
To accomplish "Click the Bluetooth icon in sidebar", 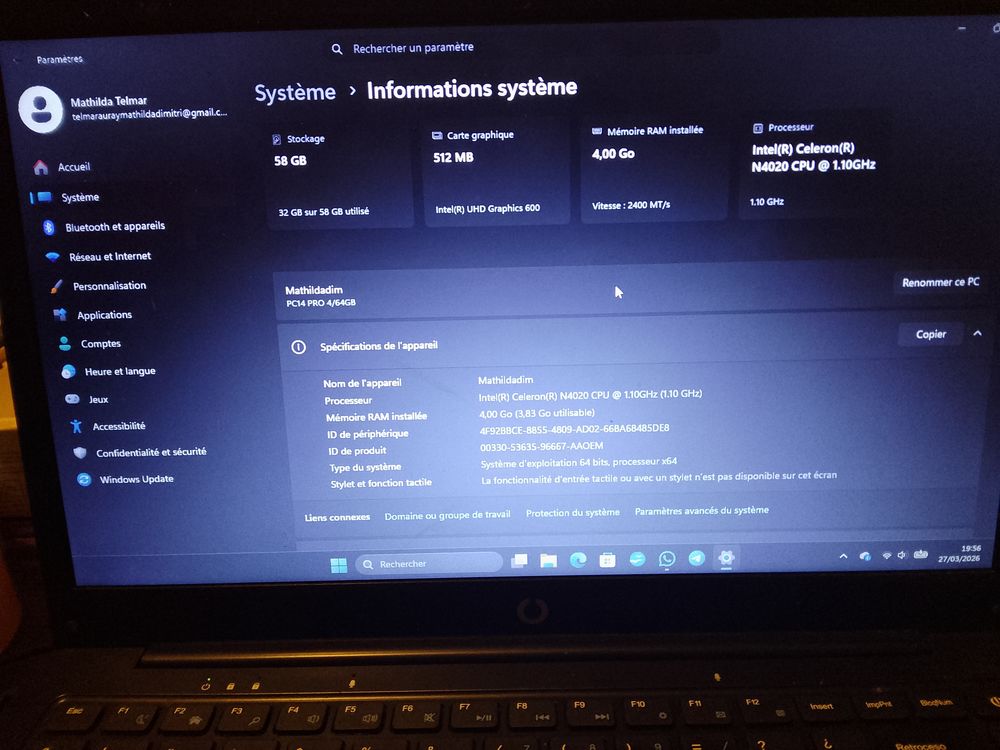I will 48,227.
